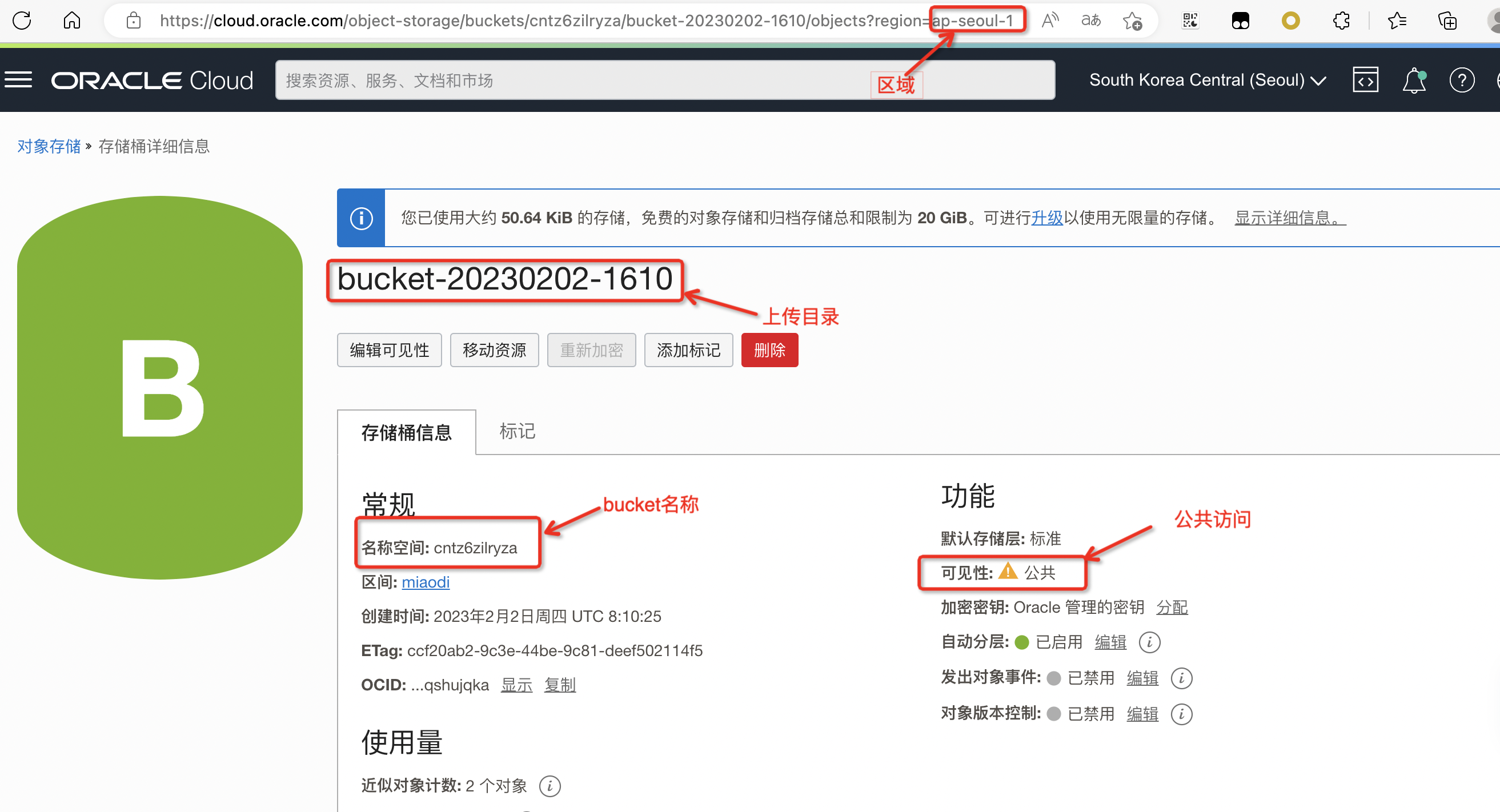Screen dimensions: 1500x812
Task: Click info icon next to auto-tiering
Action: click(x=1149, y=642)
